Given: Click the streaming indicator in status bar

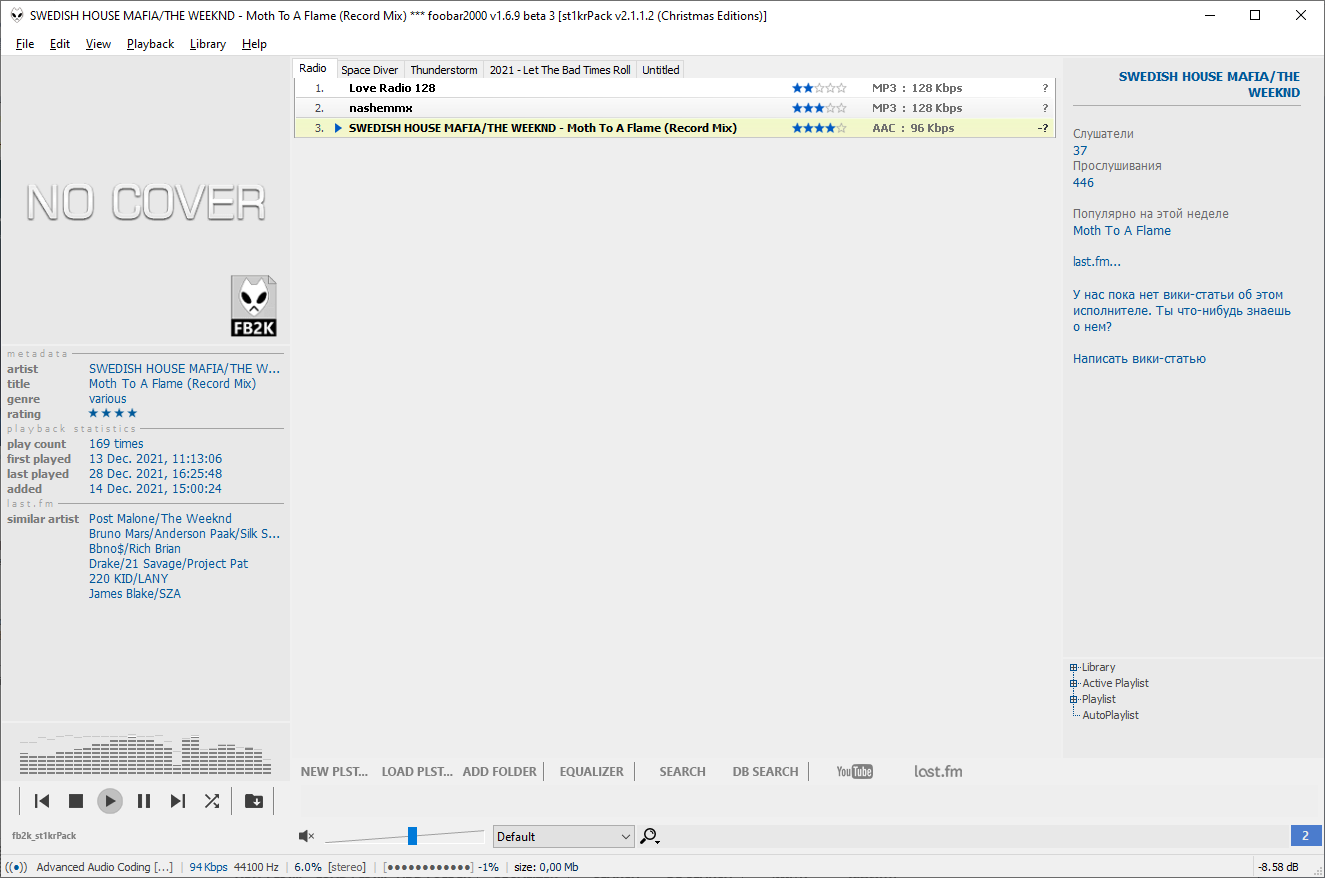Looking at the screenshot, I should pyautogui.click(x=17, y=867).
